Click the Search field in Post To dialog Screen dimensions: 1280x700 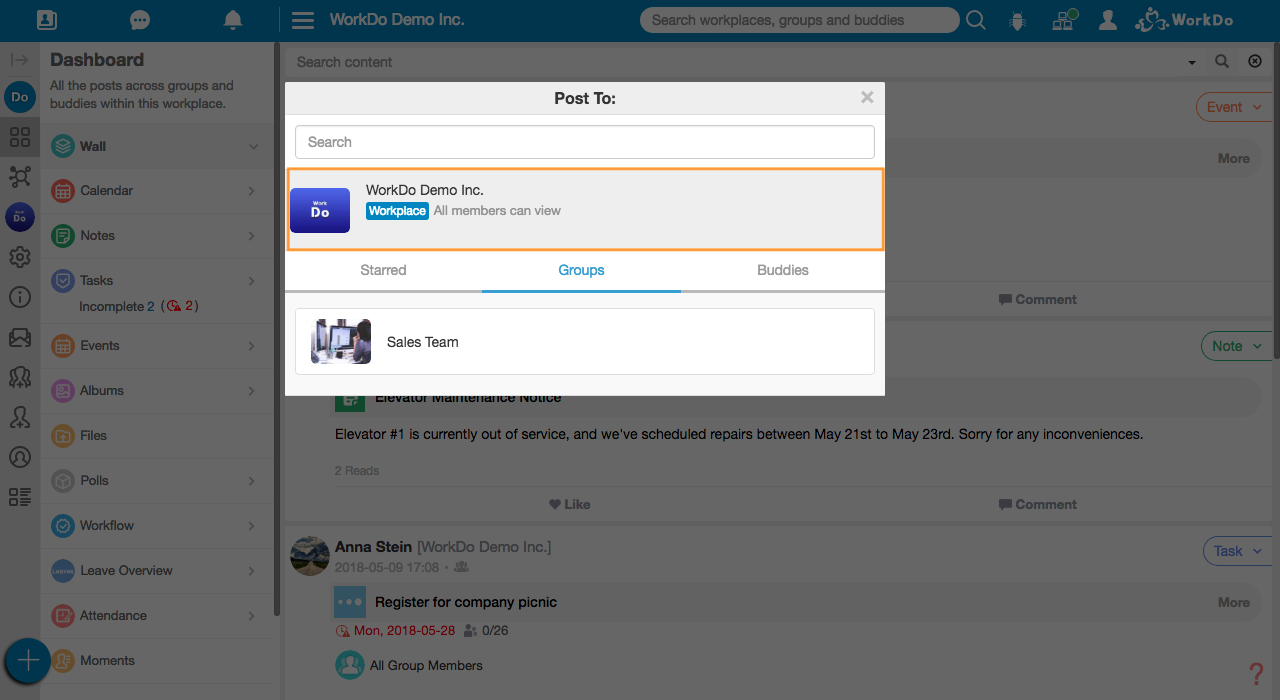tap(585, 142)
